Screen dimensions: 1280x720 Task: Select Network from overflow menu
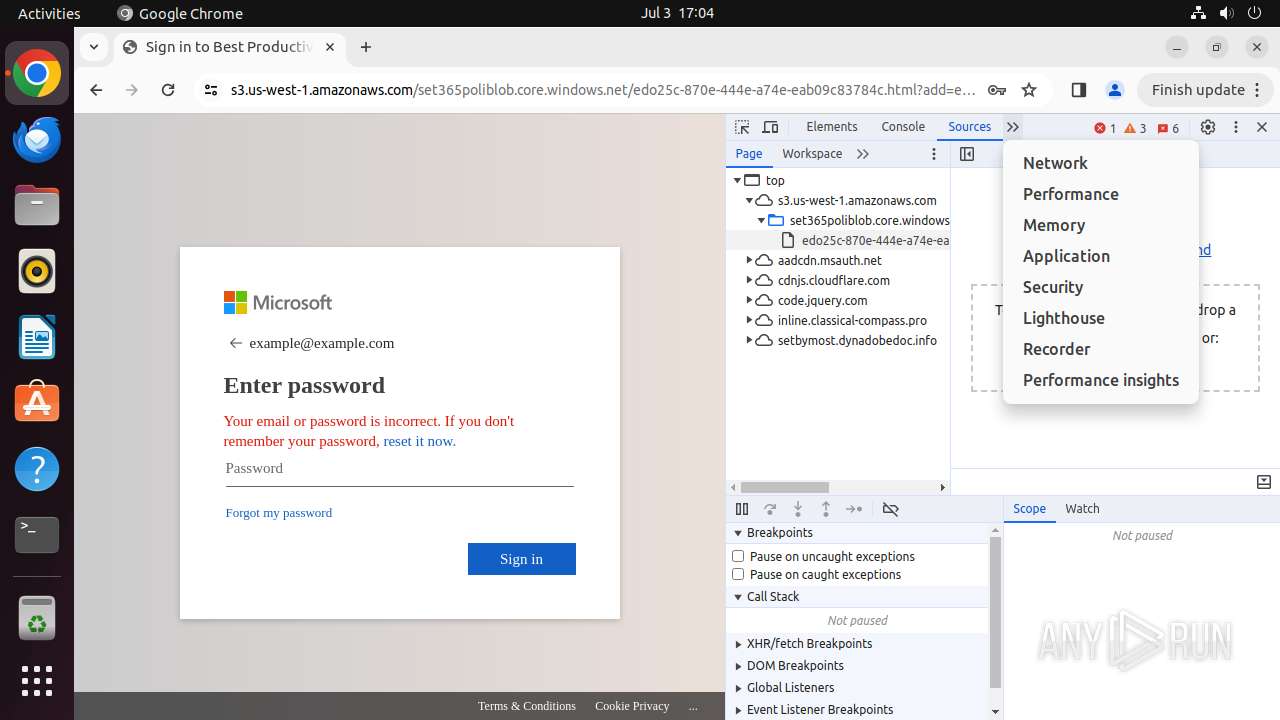[x=1100, y=163]
